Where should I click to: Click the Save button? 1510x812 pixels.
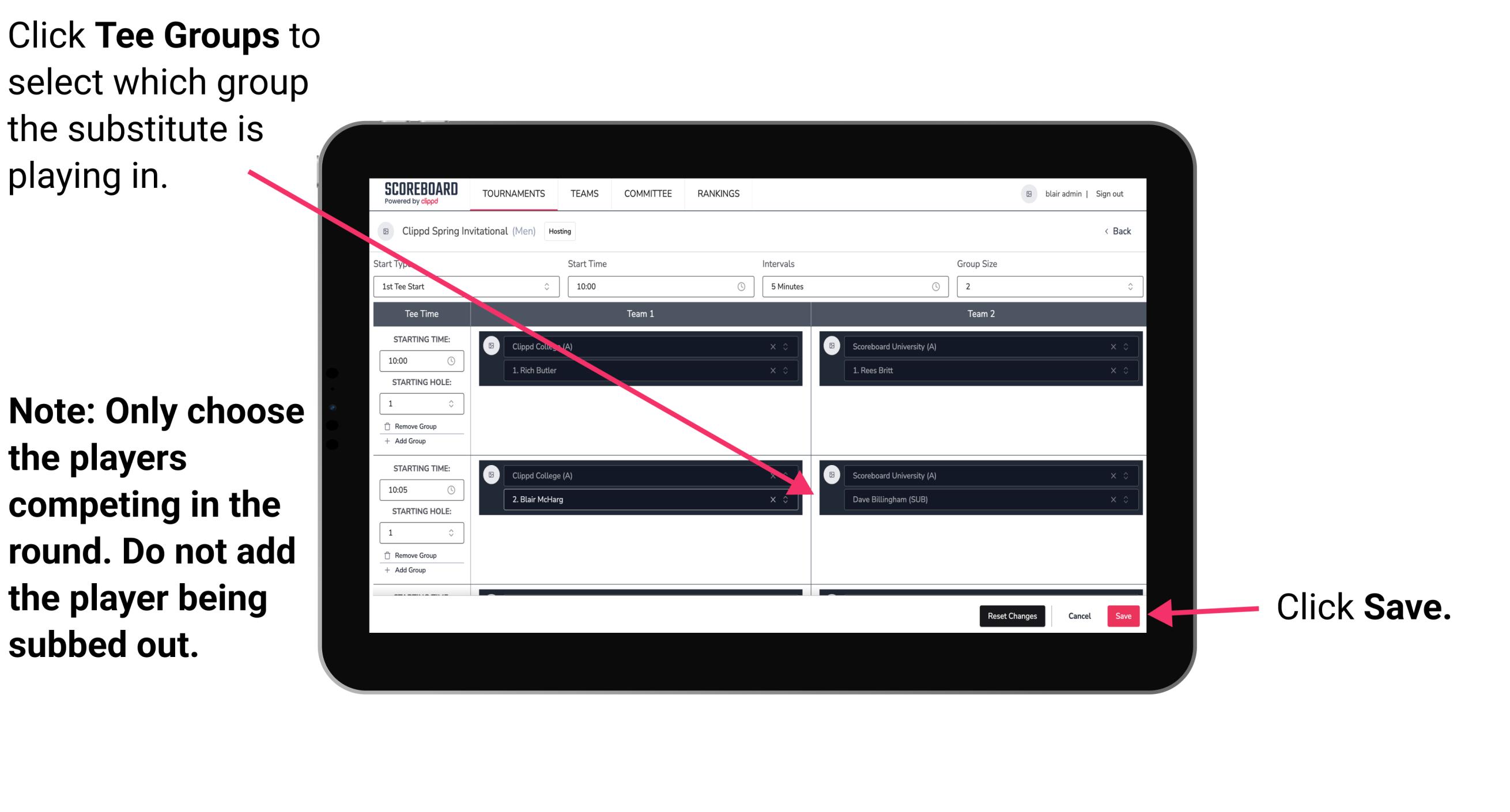click(1124, 614)
